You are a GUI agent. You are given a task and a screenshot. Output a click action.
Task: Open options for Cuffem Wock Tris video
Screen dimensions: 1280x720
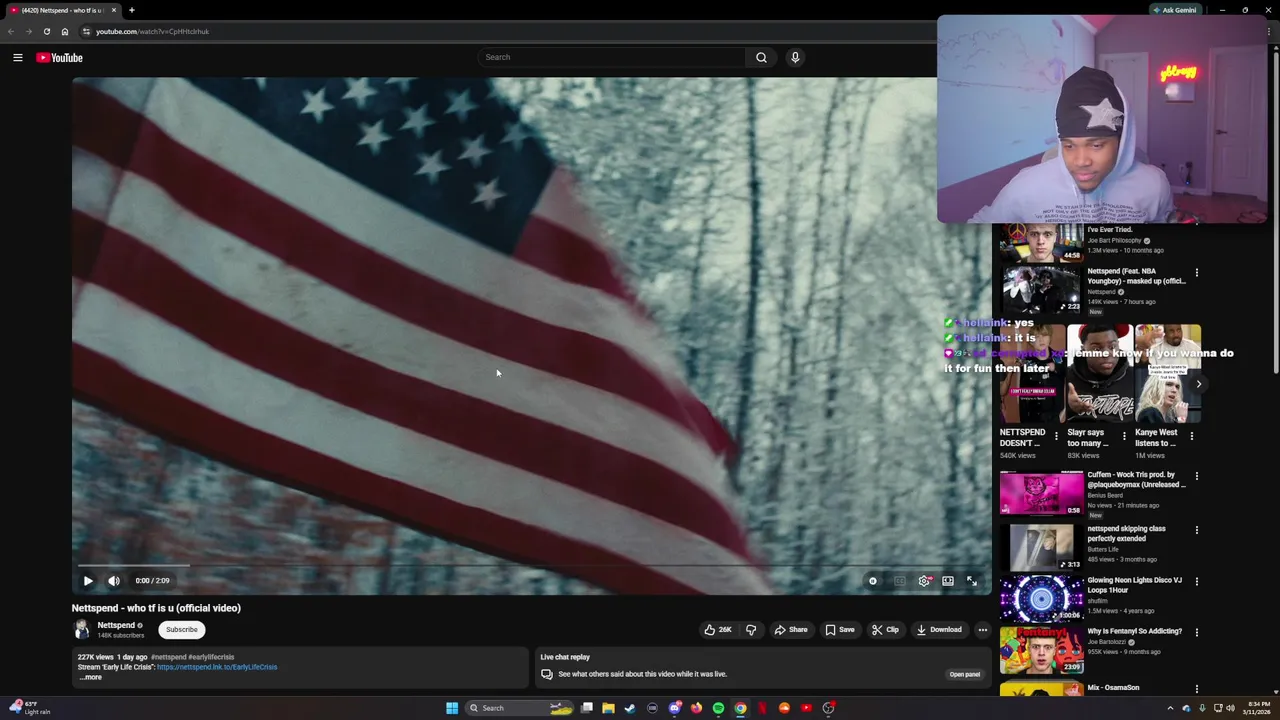click(x=1196, y=476)
